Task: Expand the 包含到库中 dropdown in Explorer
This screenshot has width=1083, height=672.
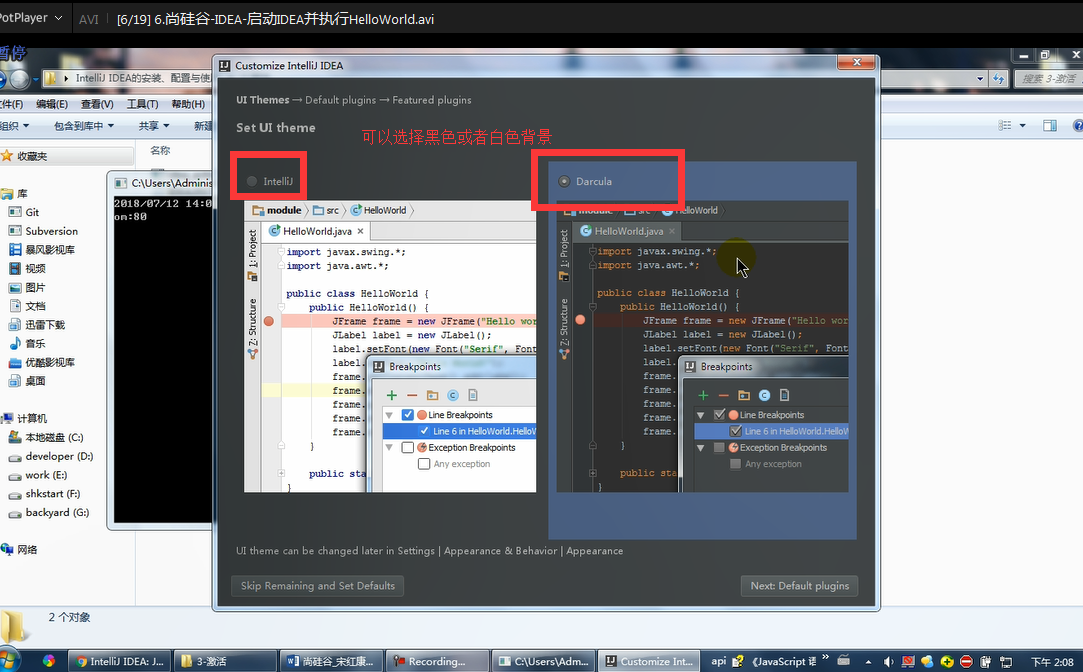Action: [x=84, y=126]
